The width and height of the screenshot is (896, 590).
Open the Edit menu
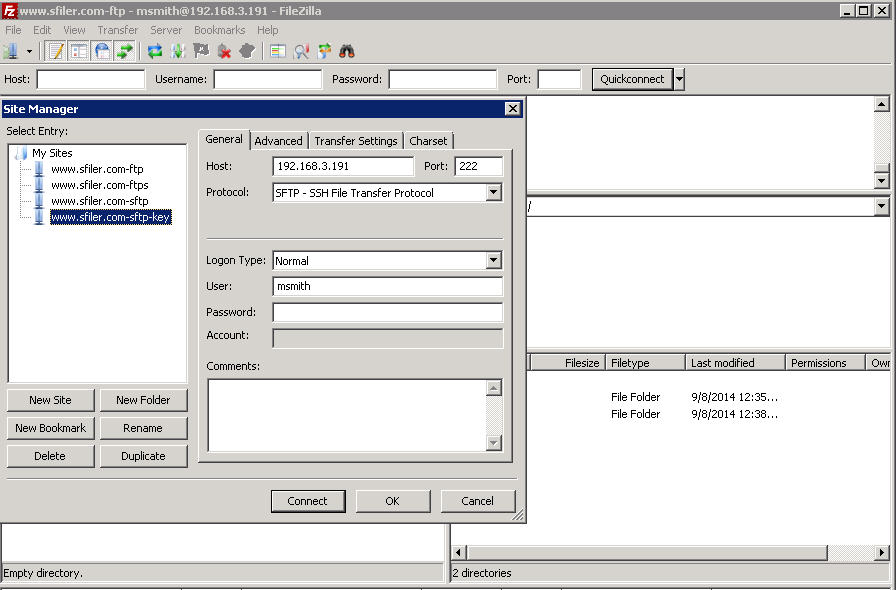point(42,30)
